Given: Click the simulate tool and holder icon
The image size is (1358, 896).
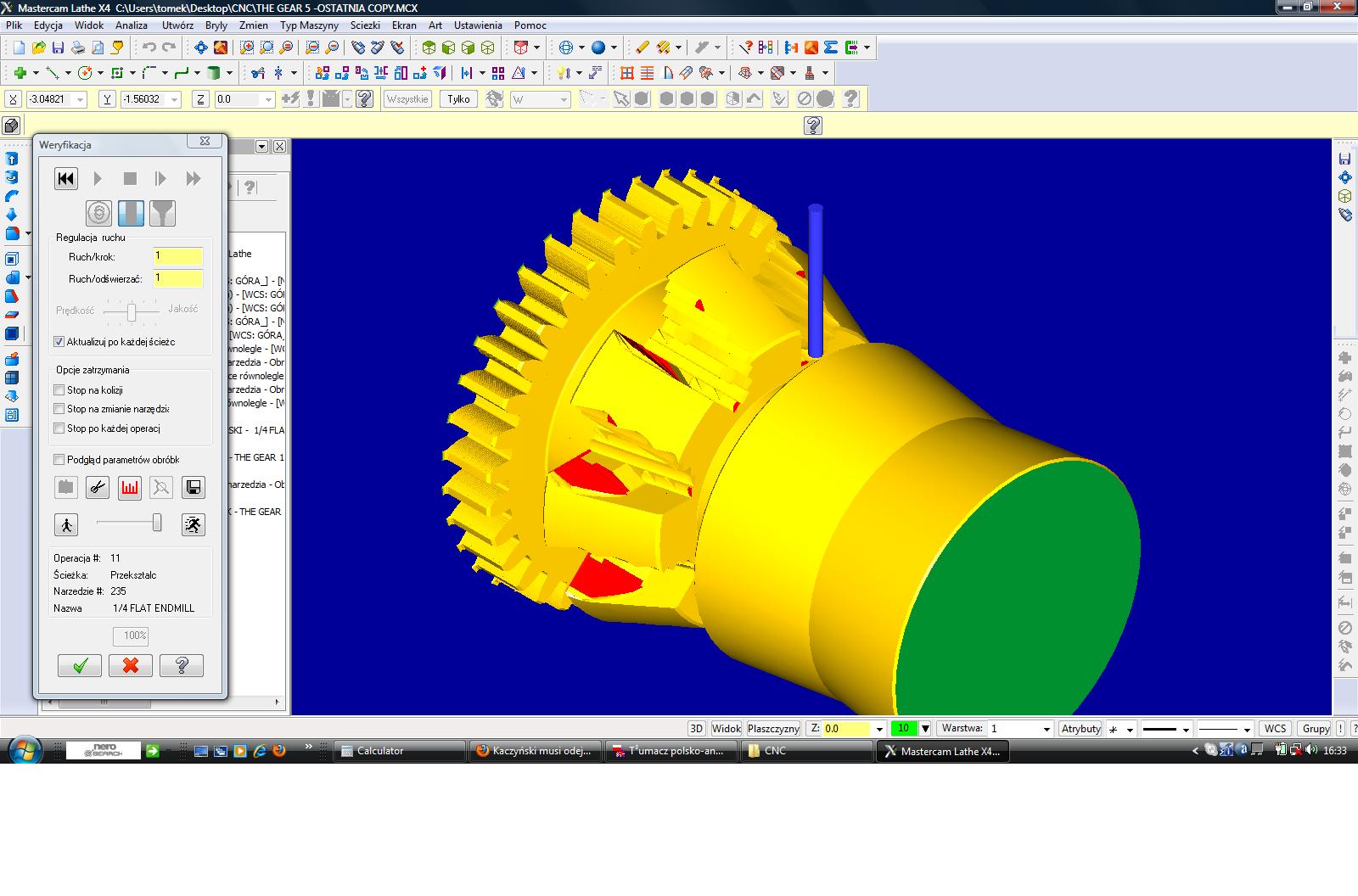Looking at the screenshot, I should tap(162, 213).
